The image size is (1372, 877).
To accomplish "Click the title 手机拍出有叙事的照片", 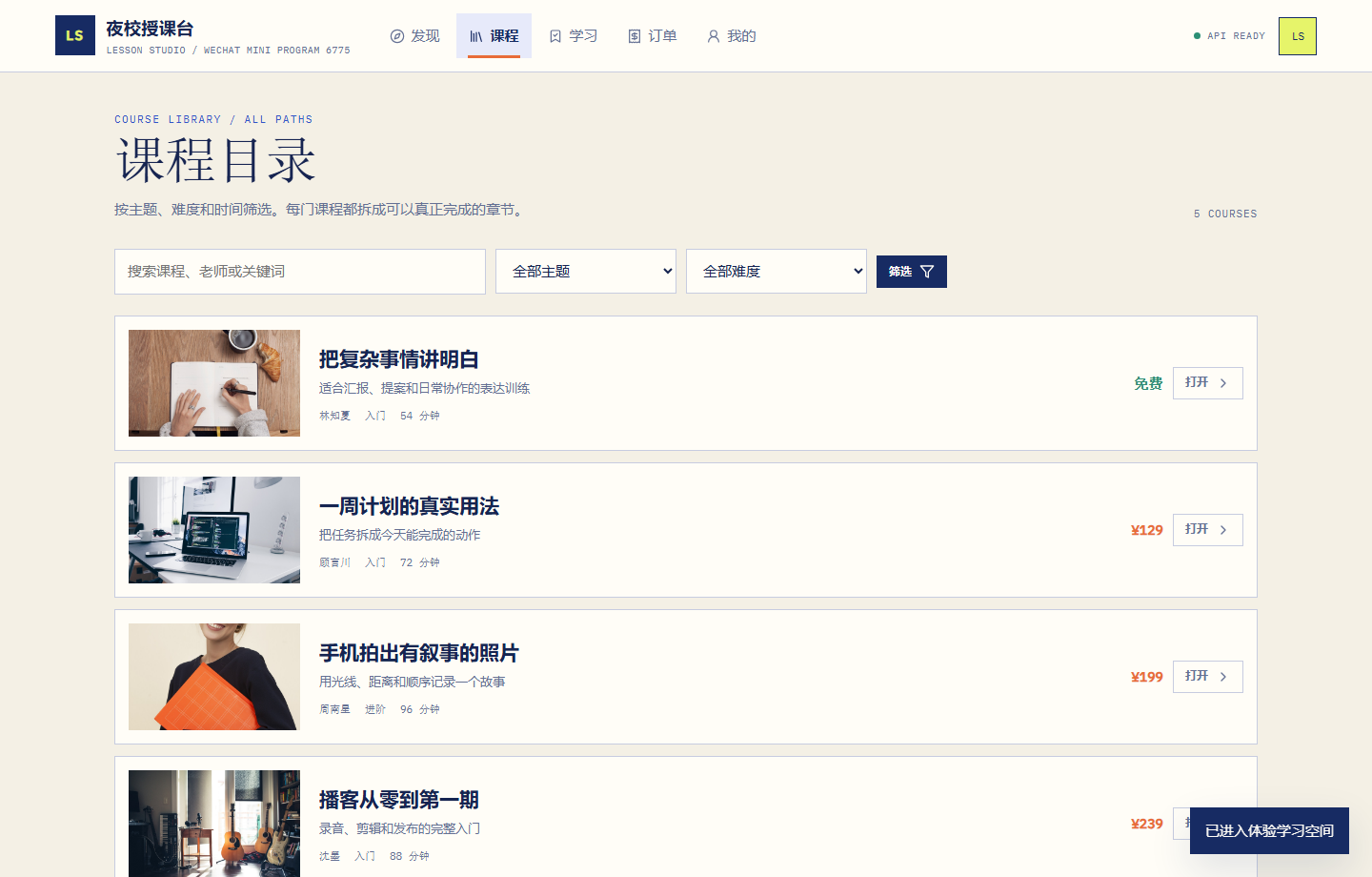I will click(x=419, y=653).
